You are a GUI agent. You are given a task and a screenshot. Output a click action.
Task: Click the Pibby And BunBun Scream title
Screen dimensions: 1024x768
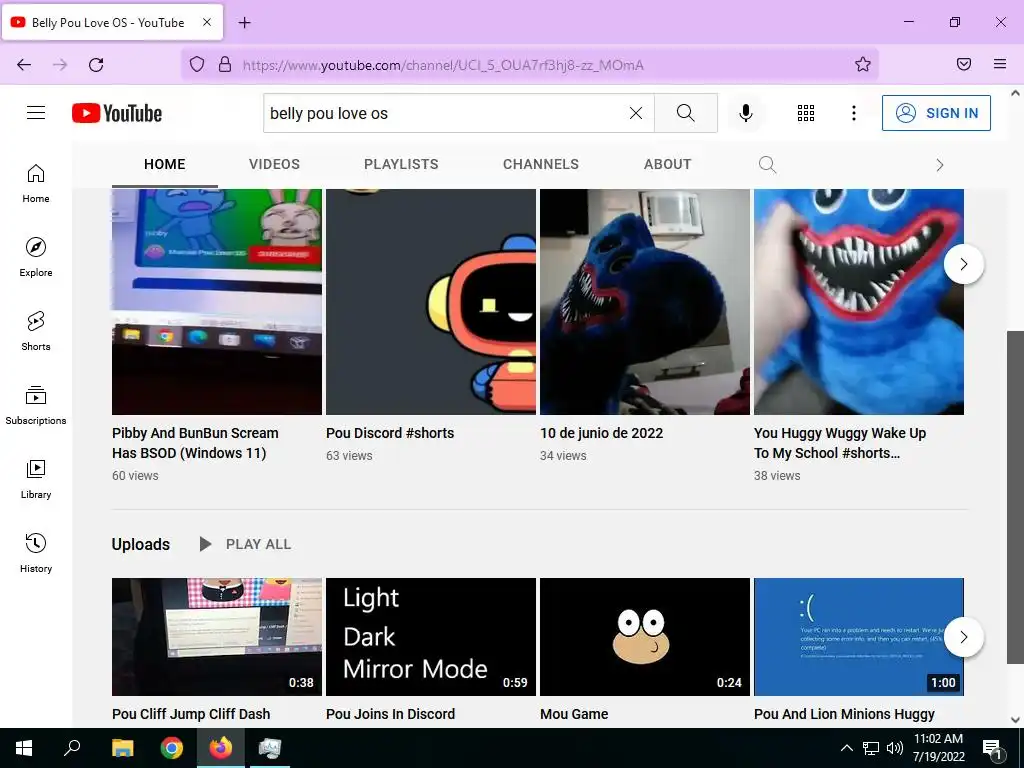pyautogui.click(x=195, y=443)
